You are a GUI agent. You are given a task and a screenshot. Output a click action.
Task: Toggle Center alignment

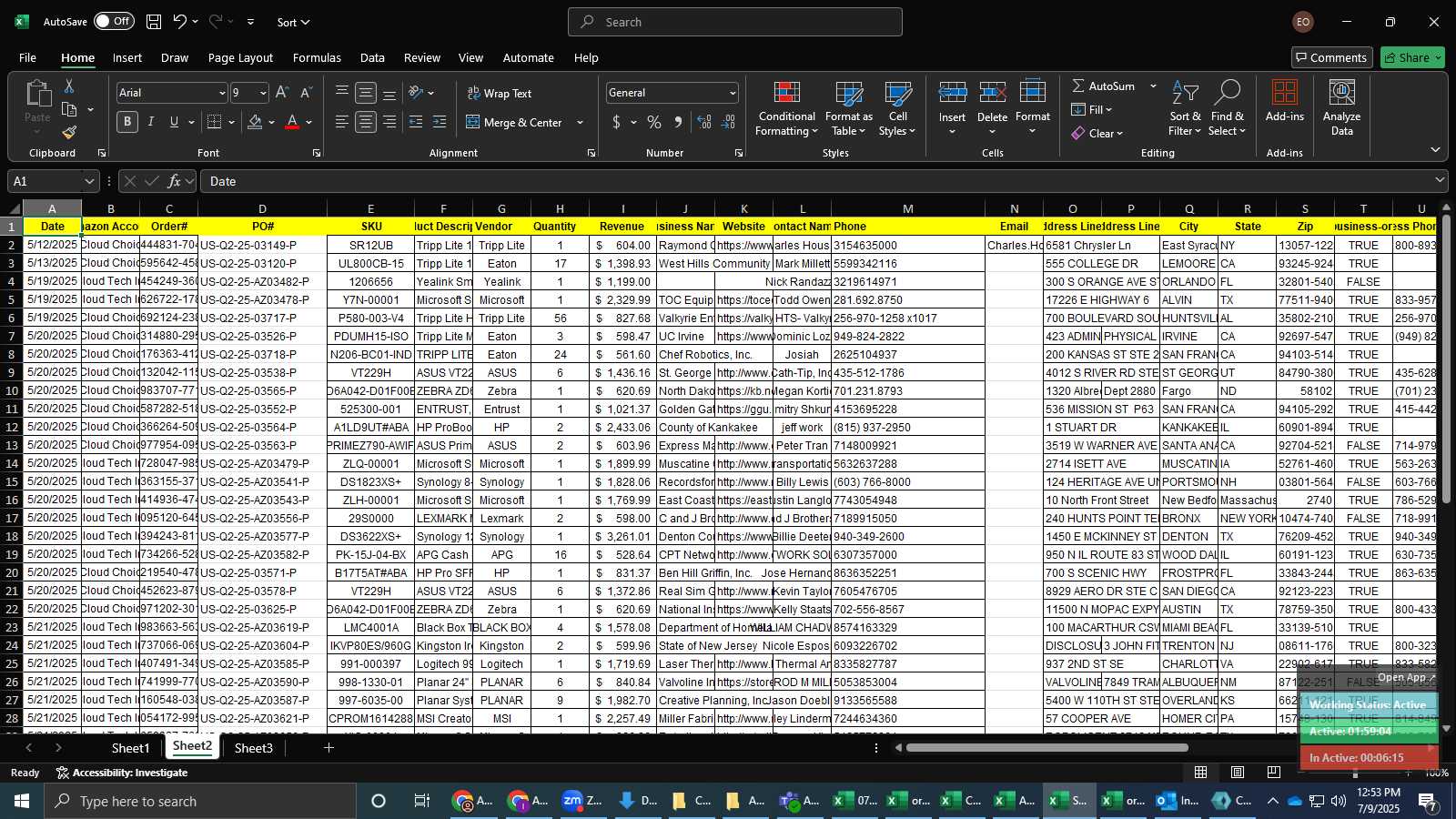pos(366,122)
